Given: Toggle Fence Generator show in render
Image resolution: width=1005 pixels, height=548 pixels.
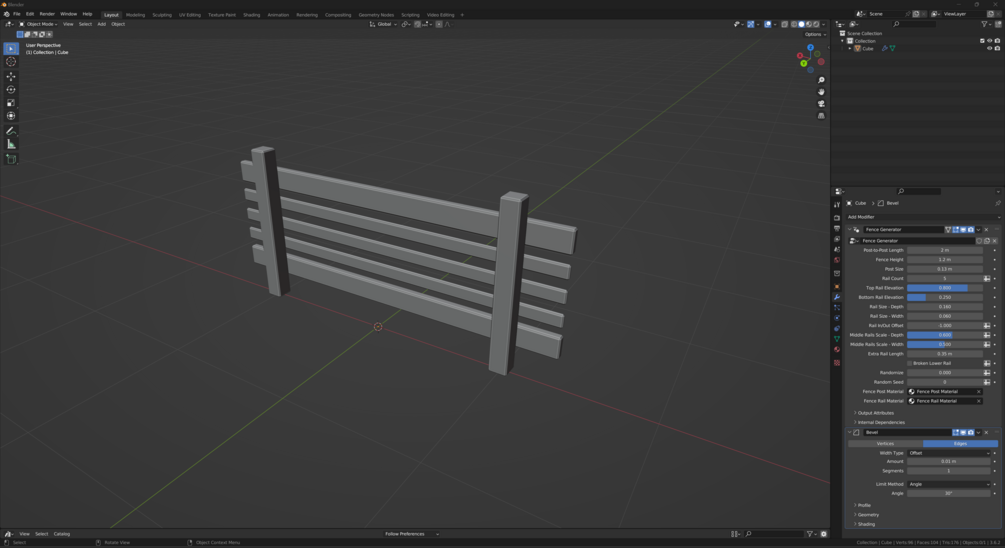Looking at the screenshot, I should click(x=971, y=229).
